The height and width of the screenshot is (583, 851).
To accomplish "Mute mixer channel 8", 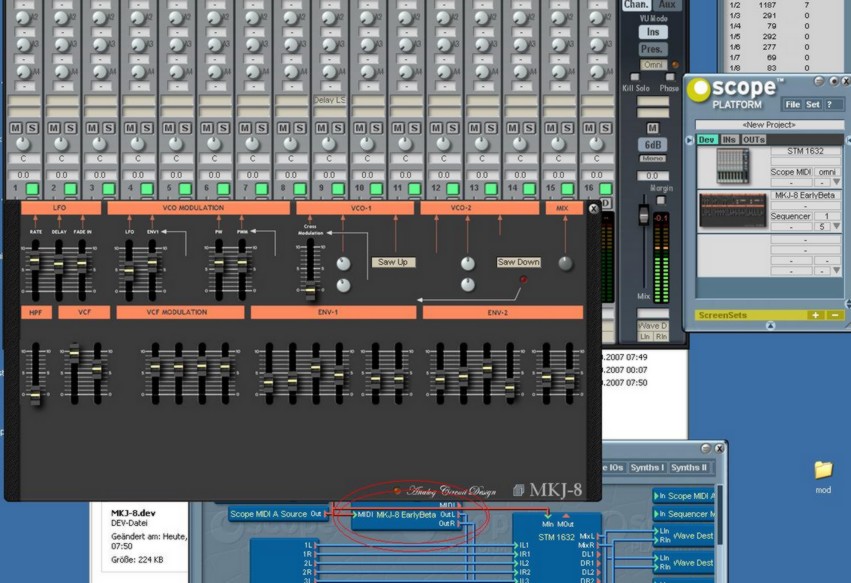I will point(283,128).
